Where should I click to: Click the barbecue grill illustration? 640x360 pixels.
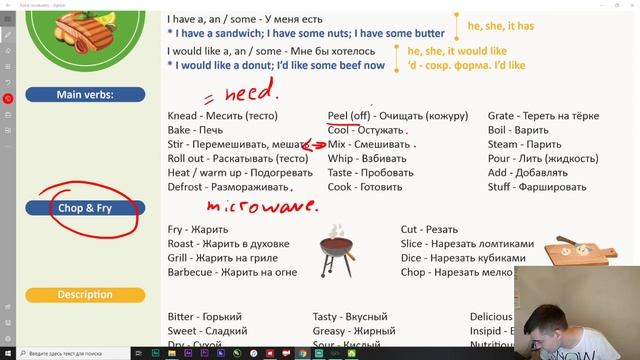tap(337, 251)
